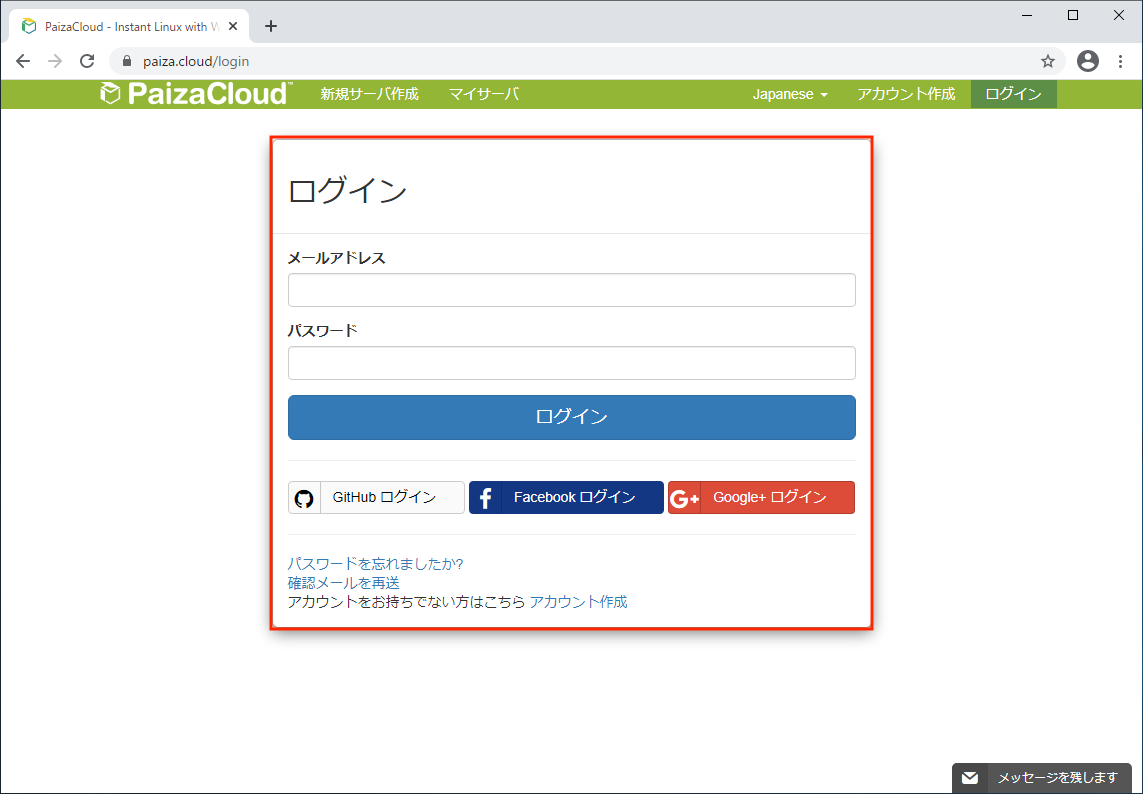Open the Chrome three-dot menu
Viewport: 1143px width, 794px height.
click(1121, 61)
